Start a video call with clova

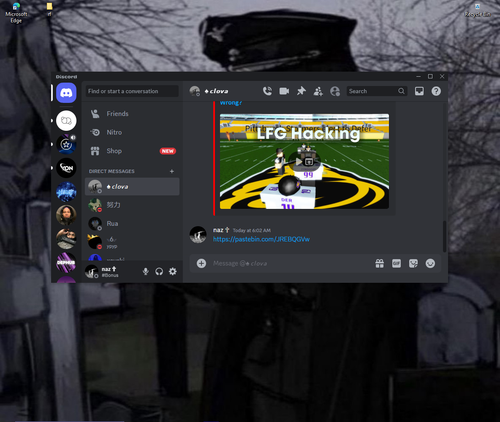coord(284,91)
